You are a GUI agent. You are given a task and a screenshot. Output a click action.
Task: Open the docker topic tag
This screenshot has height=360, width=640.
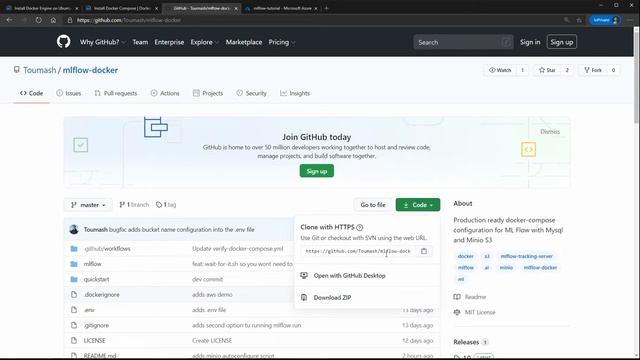pos(465,256)
